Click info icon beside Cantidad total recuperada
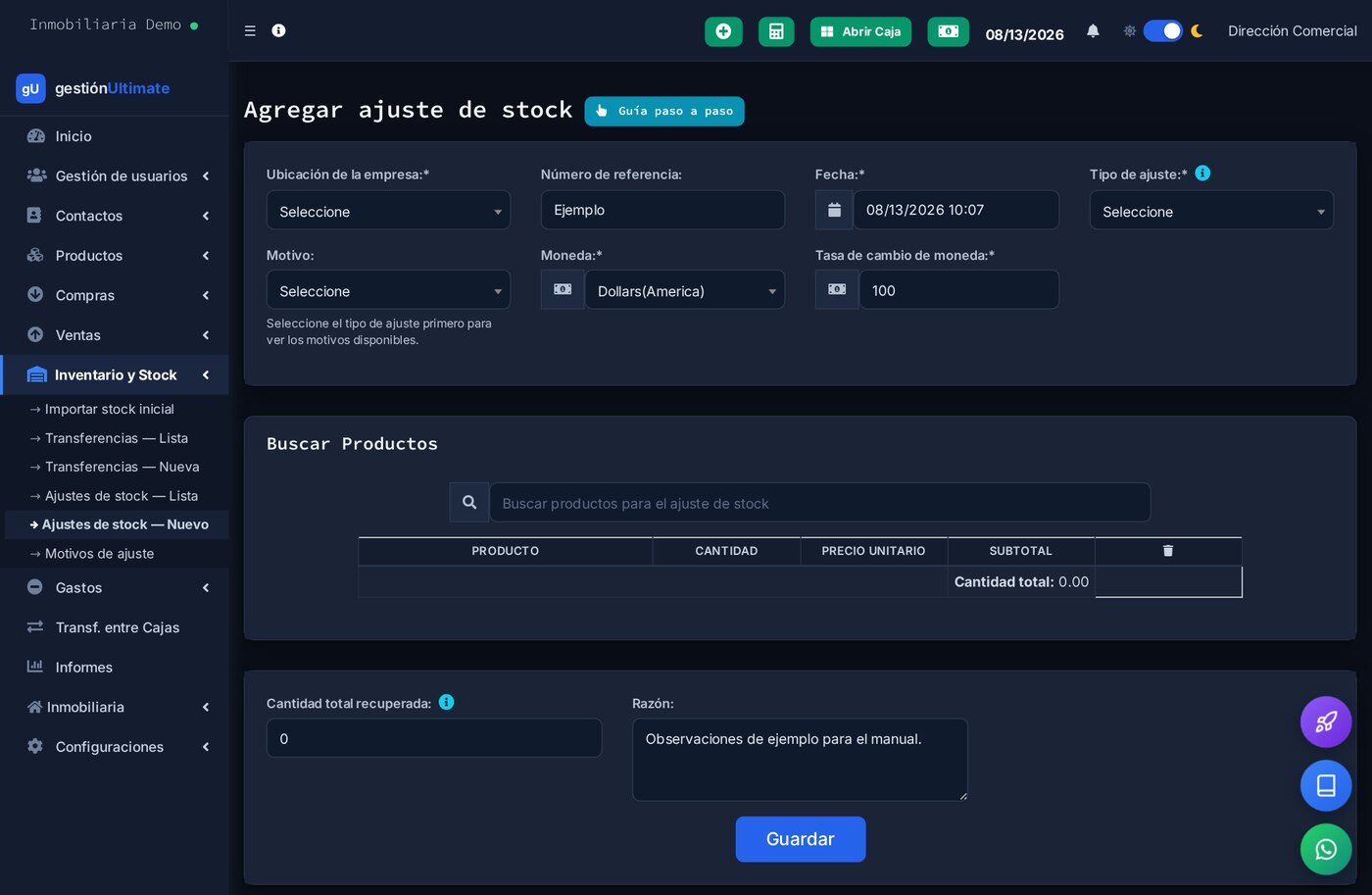1372x895 pixels. (x=446, y=702)
